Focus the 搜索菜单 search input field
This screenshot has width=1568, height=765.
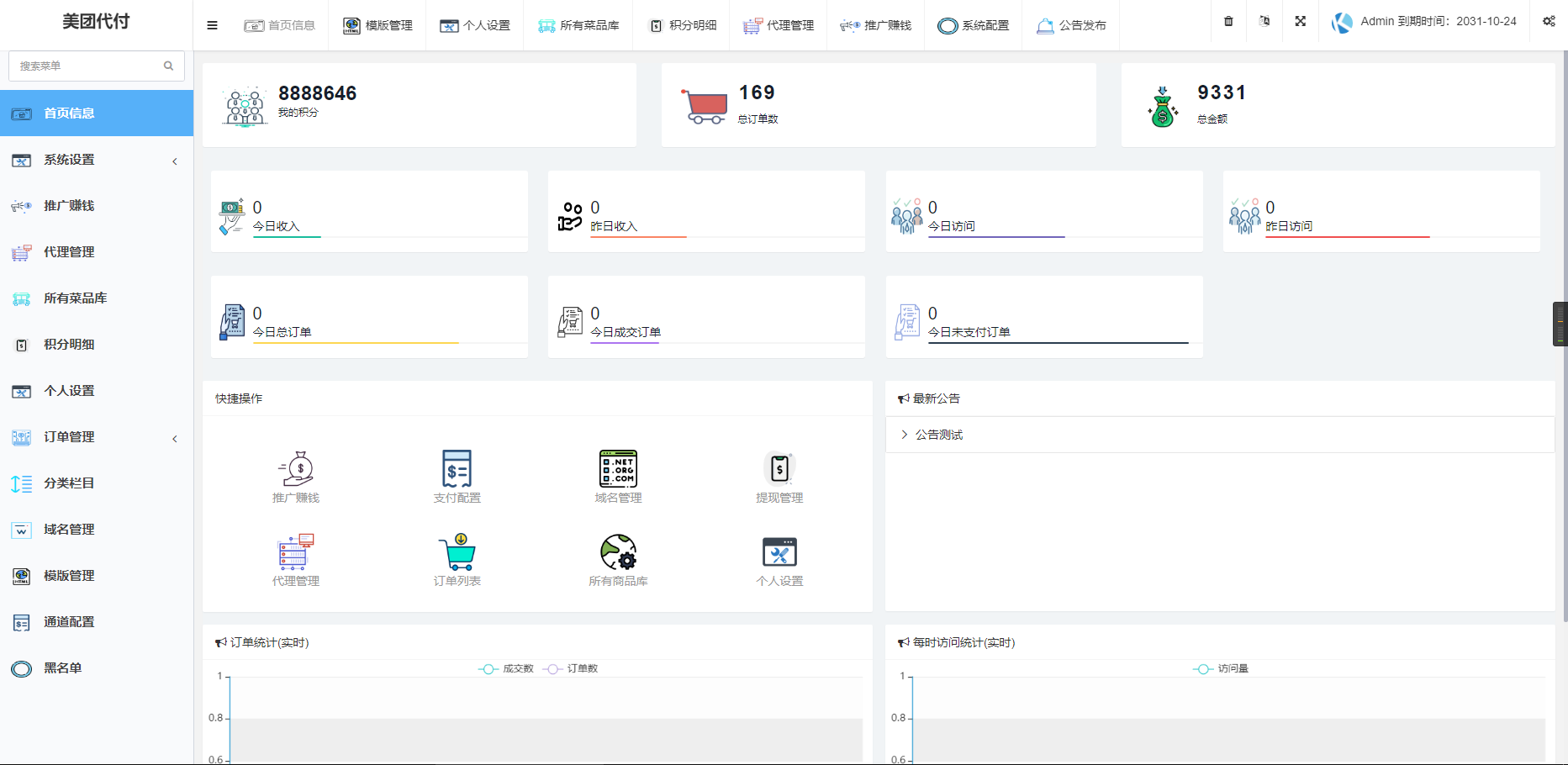[88, 66]
